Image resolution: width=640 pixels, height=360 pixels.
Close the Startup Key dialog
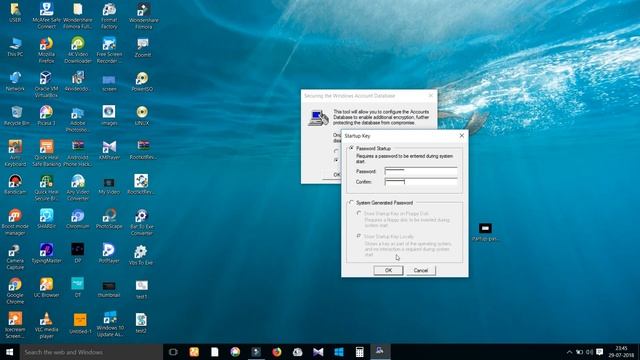tap(462, 136)
